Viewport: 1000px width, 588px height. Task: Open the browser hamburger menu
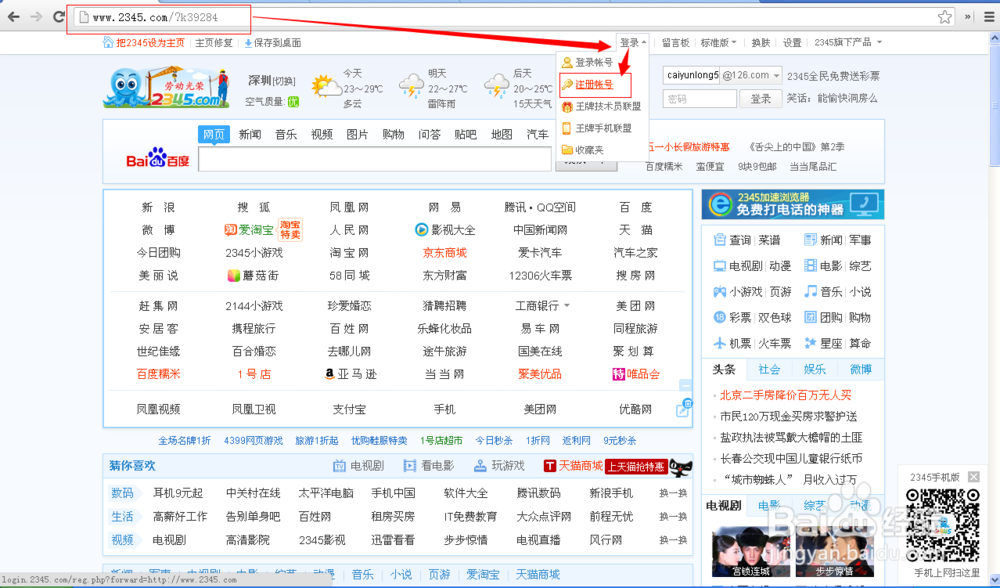click(x=989, y=17)
